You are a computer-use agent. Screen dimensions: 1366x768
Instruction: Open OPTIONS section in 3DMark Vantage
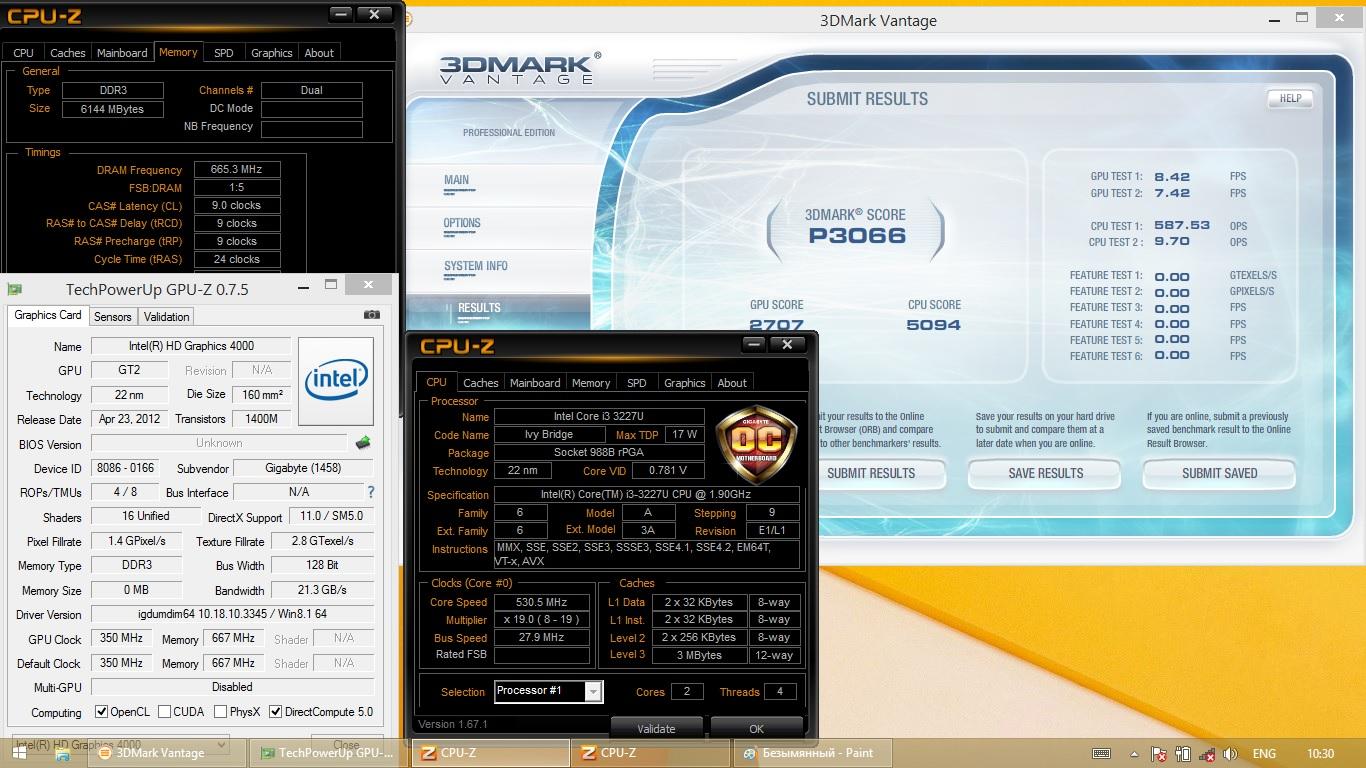462,223
